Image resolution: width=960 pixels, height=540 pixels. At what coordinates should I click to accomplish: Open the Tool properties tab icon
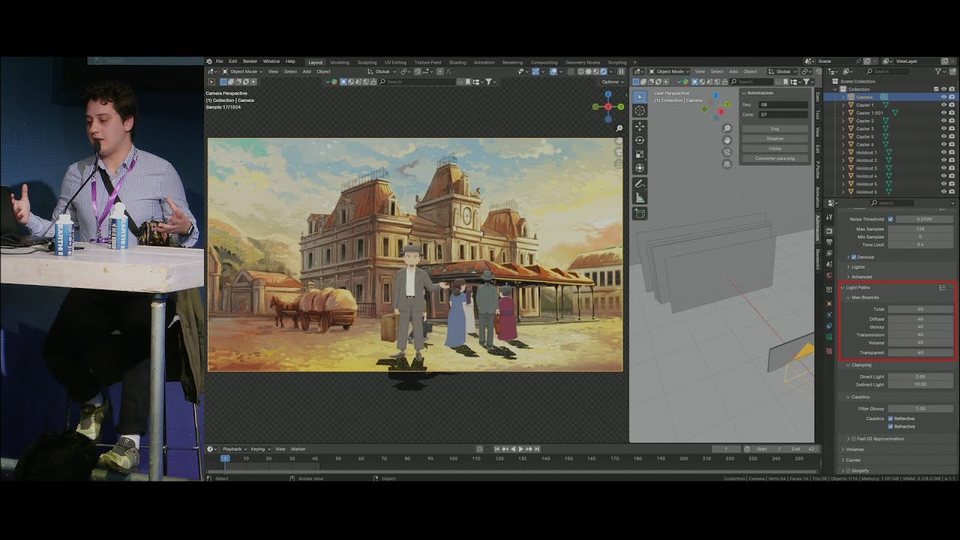coord(830,217)
